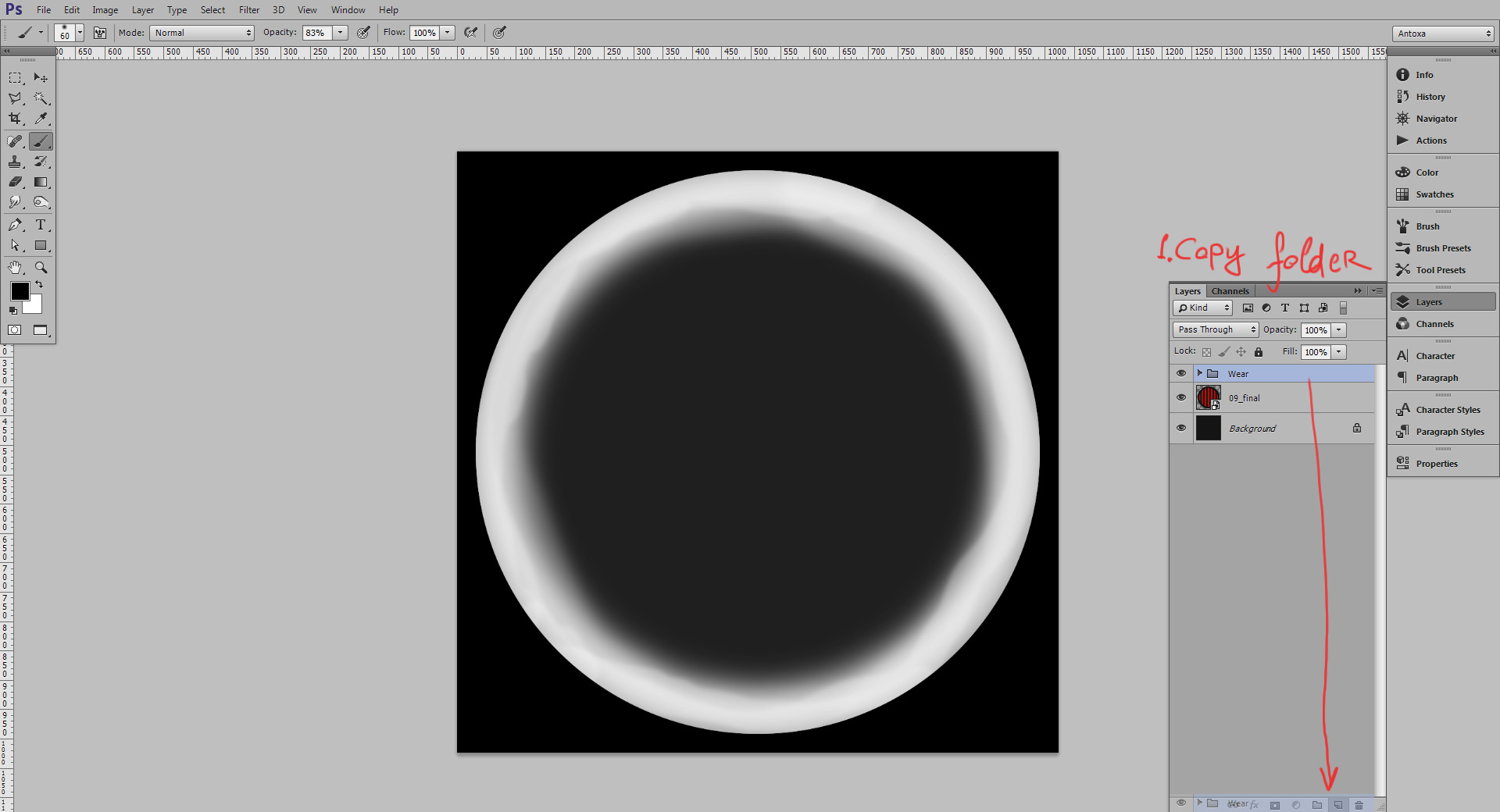The width and height of the screenshot is (1500, 812).
Task: Select the Rectangle shape tool
Action: point(41,245)
